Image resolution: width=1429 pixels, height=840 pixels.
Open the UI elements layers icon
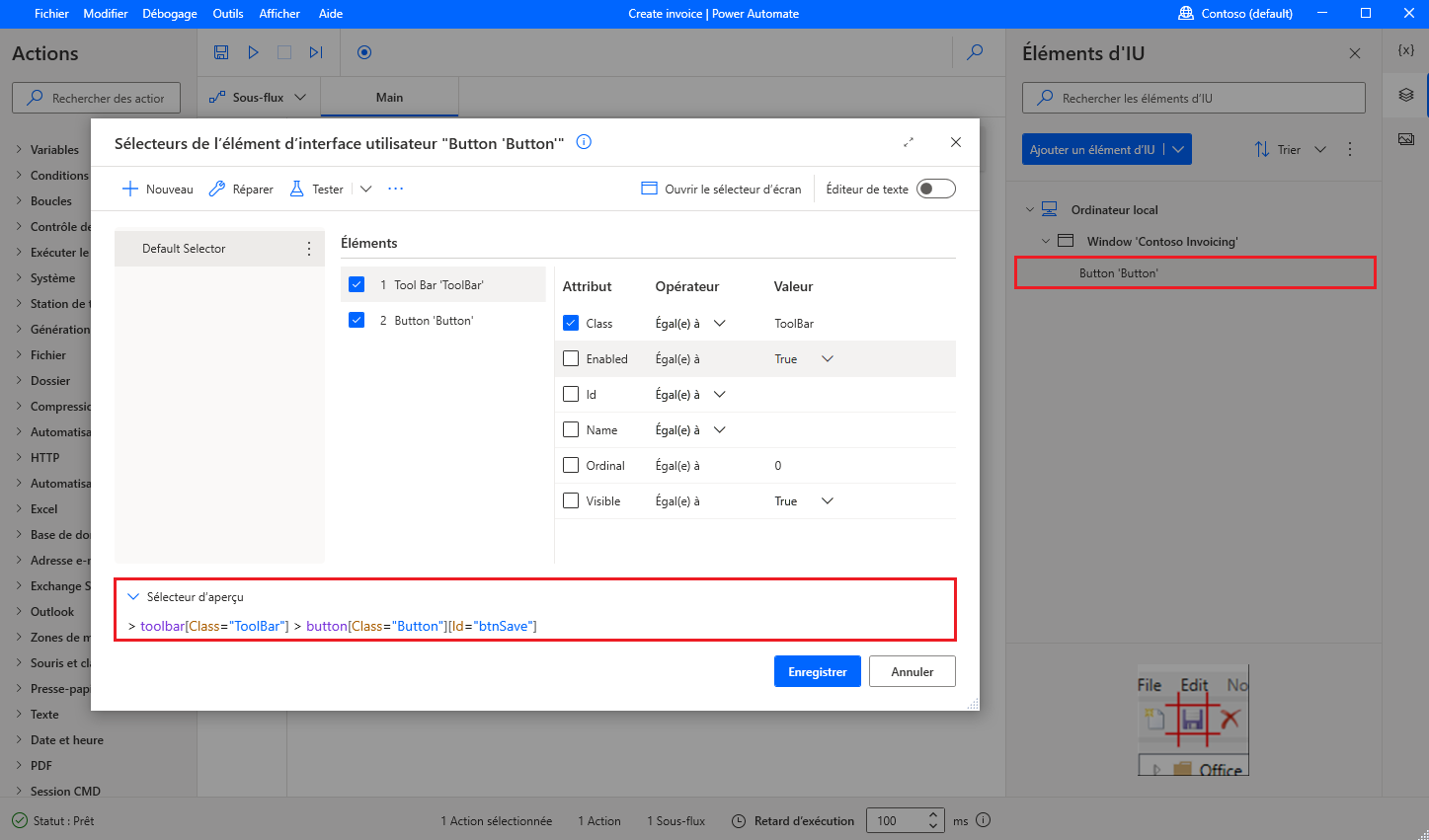coord(1406,95)
